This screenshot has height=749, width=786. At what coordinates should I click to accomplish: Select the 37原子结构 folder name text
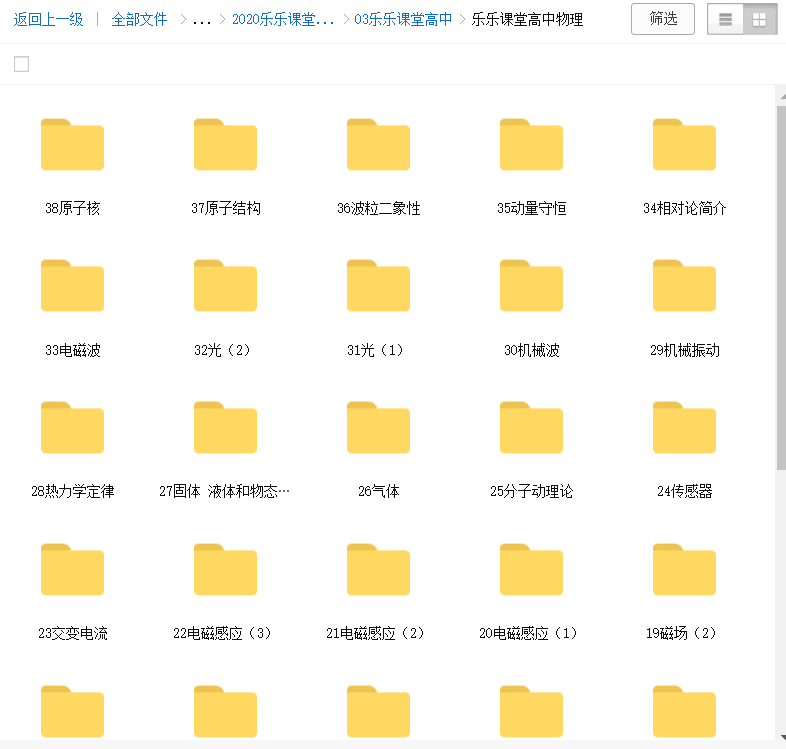click(226, 208)
